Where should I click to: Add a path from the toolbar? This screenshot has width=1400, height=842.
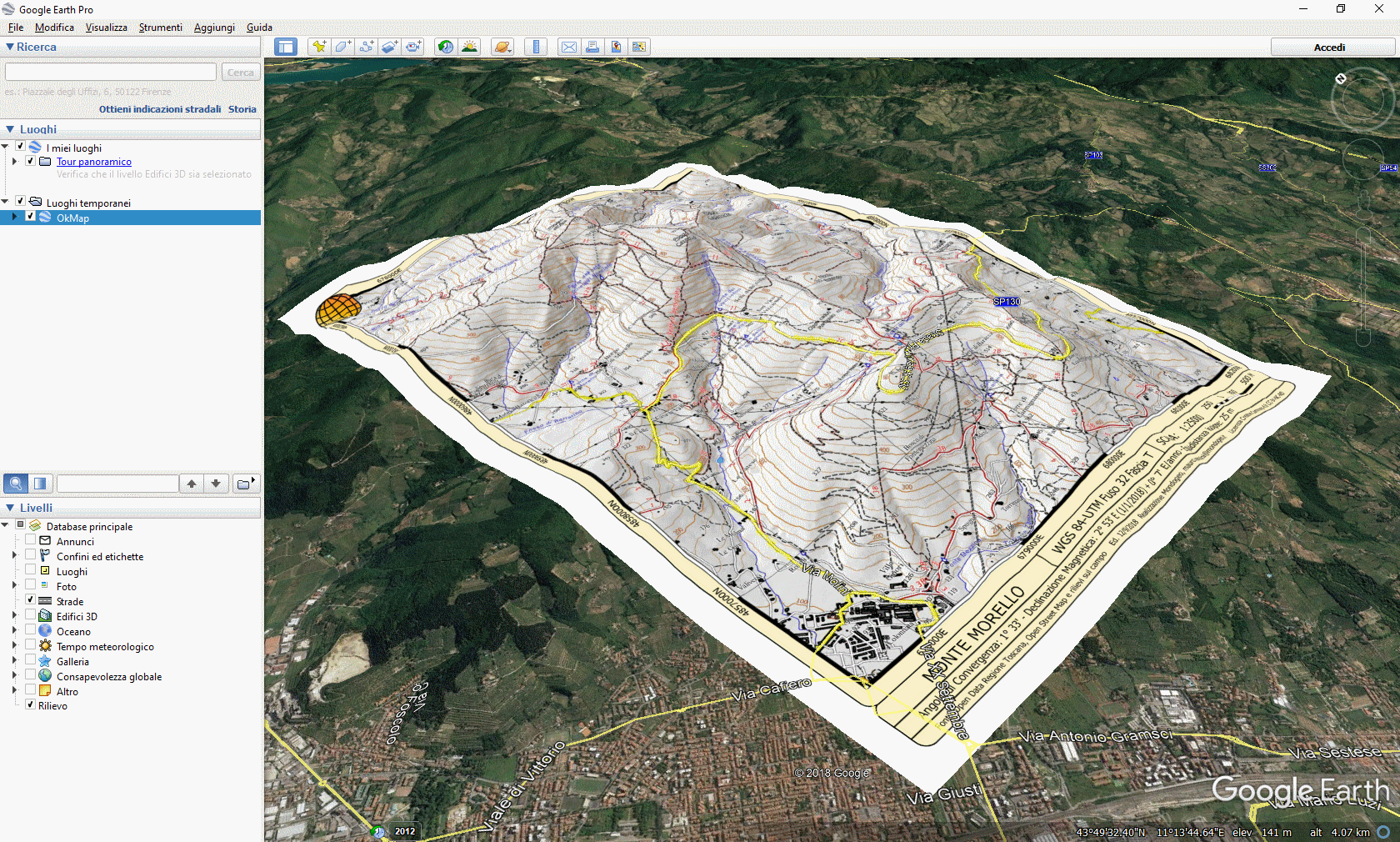point(366,47)
